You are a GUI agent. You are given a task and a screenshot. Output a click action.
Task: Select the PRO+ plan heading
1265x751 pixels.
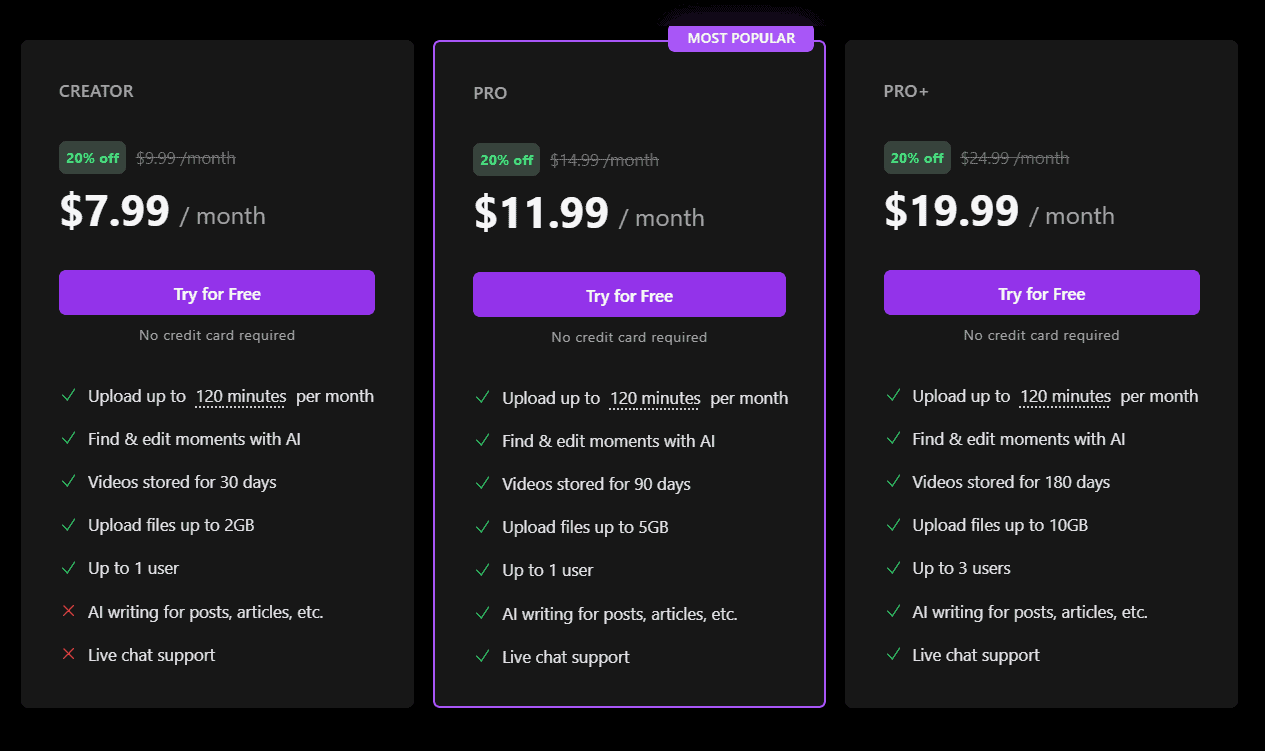click(x=905, y=90)
